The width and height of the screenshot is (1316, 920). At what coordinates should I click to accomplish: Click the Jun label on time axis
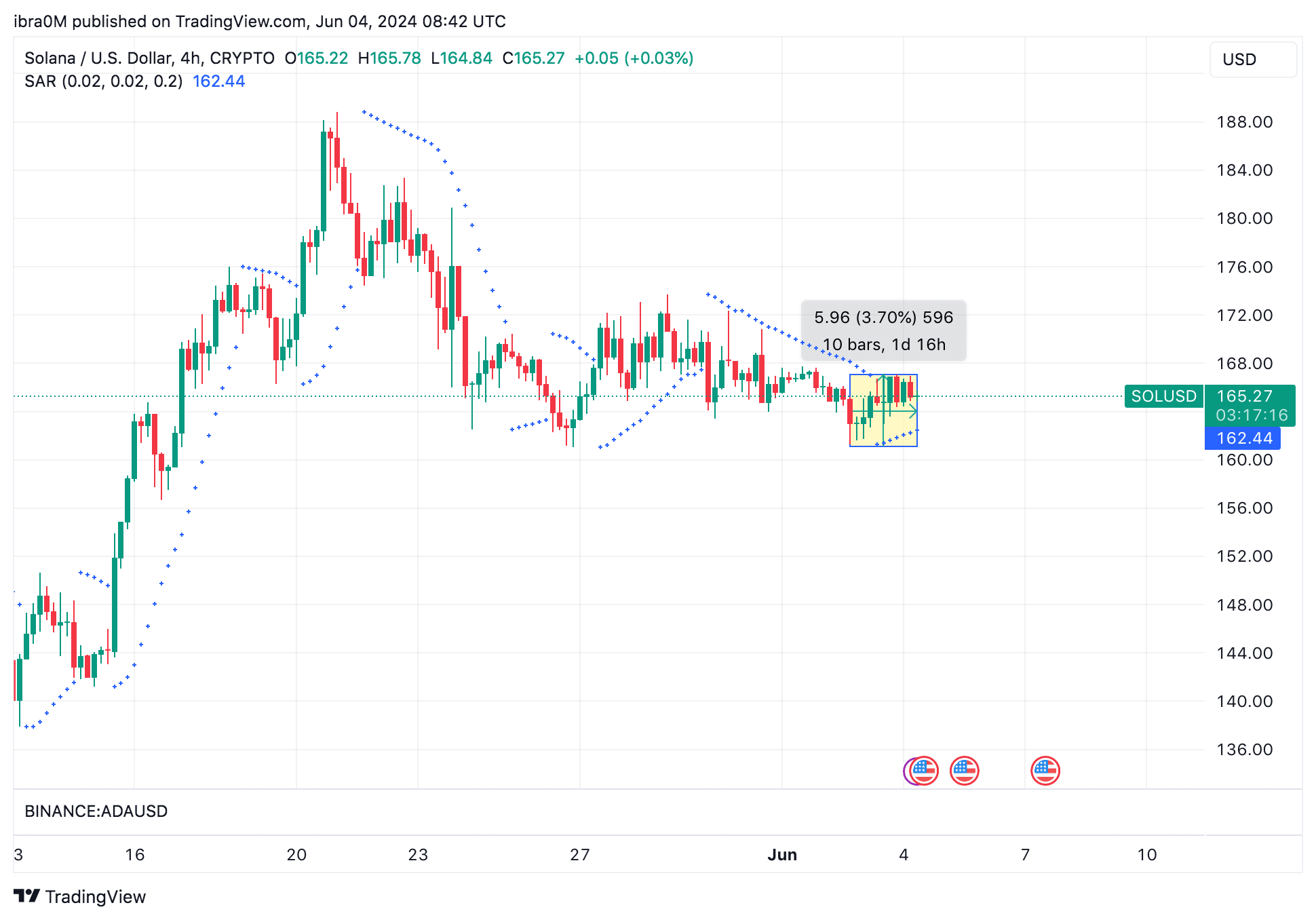coord(782,855)
